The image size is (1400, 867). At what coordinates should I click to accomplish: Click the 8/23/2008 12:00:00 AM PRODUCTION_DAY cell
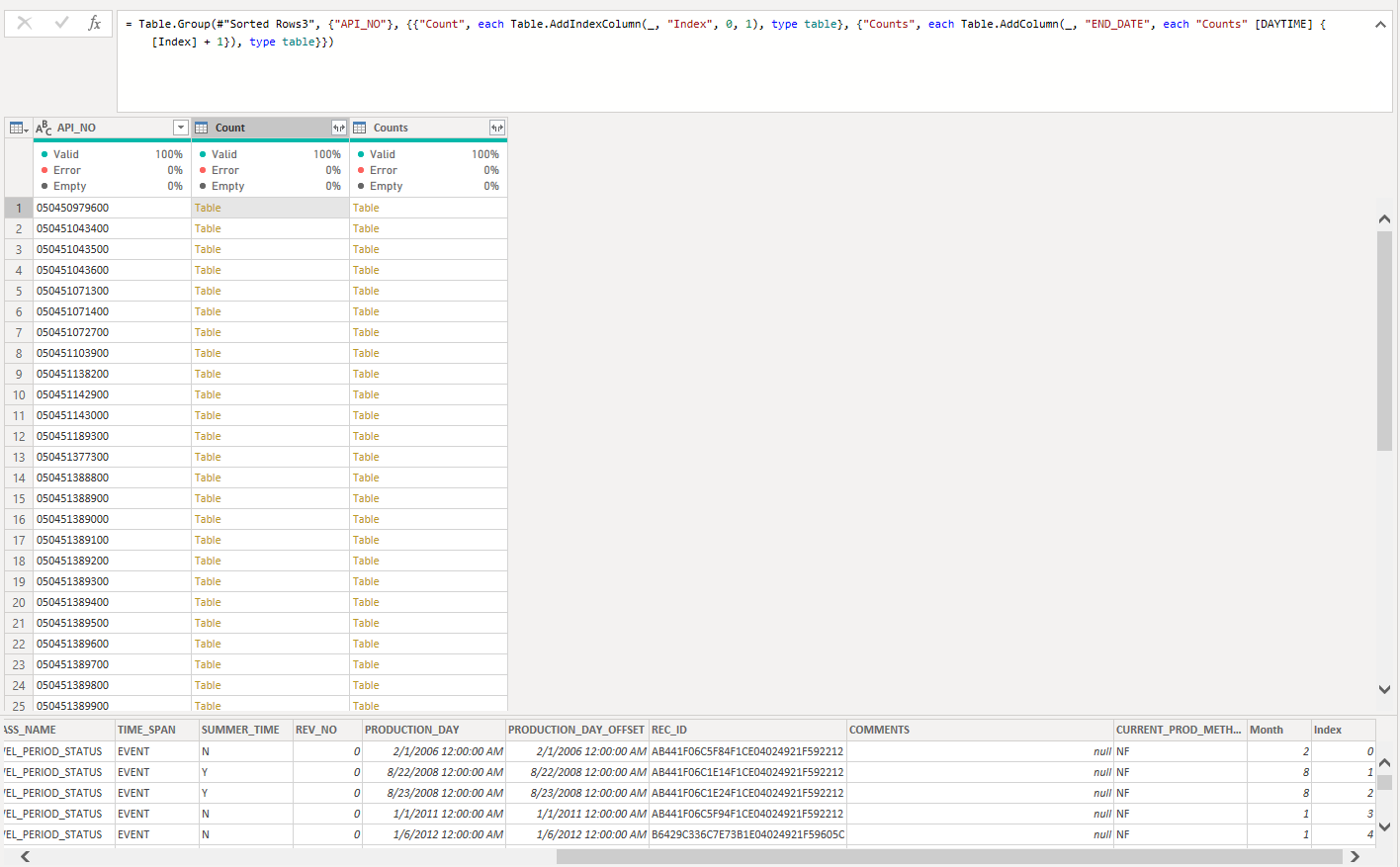434,793
